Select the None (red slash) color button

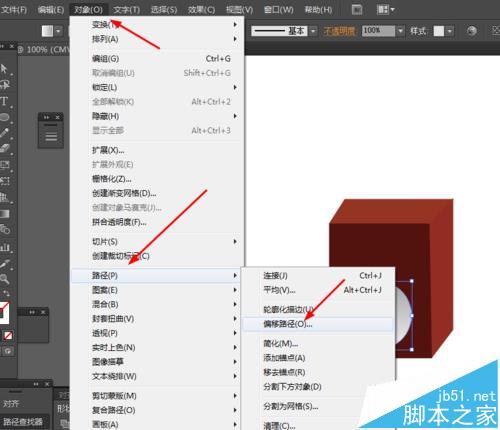click(x=8, y=335)
